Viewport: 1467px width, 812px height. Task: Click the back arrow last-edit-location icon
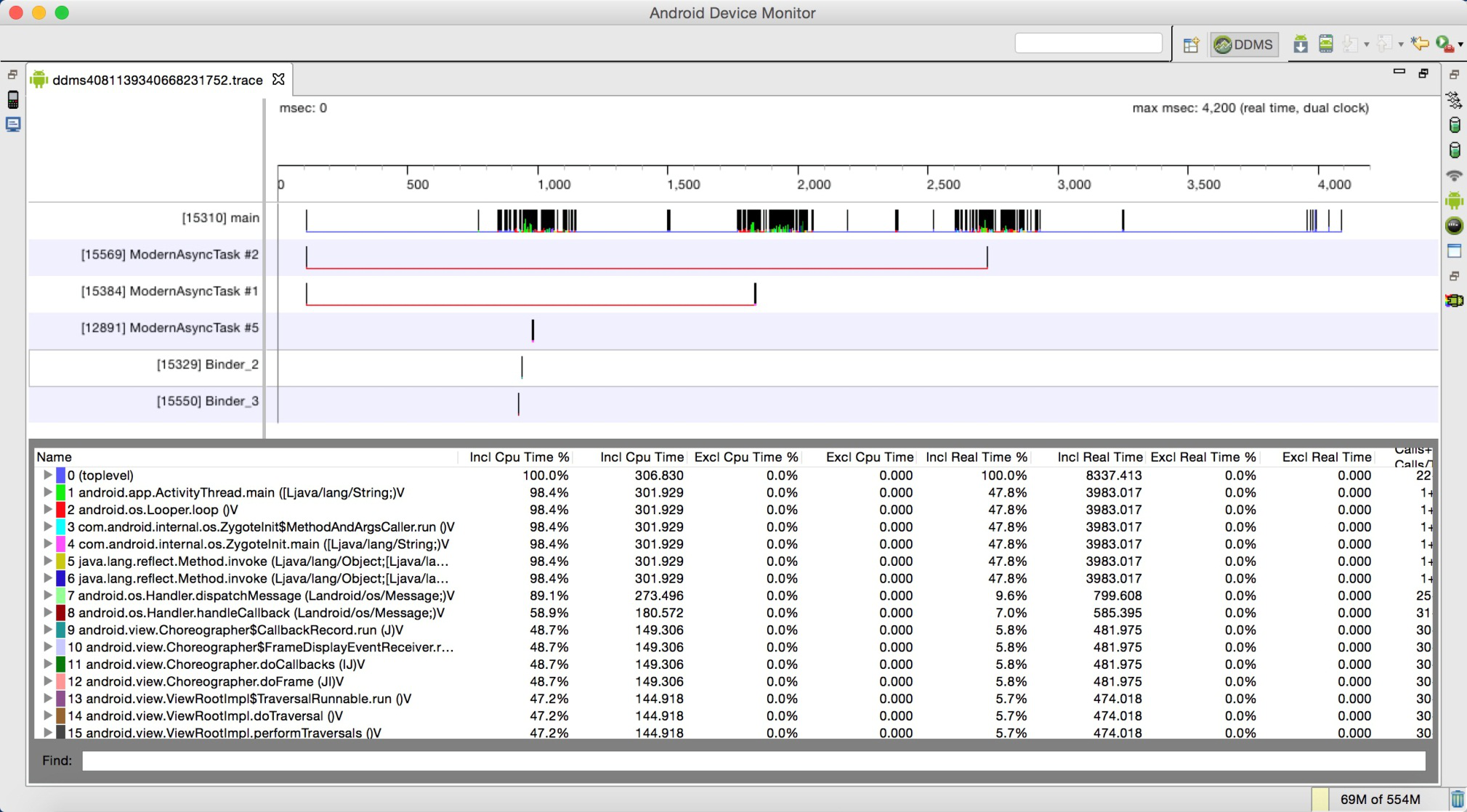1419,45
